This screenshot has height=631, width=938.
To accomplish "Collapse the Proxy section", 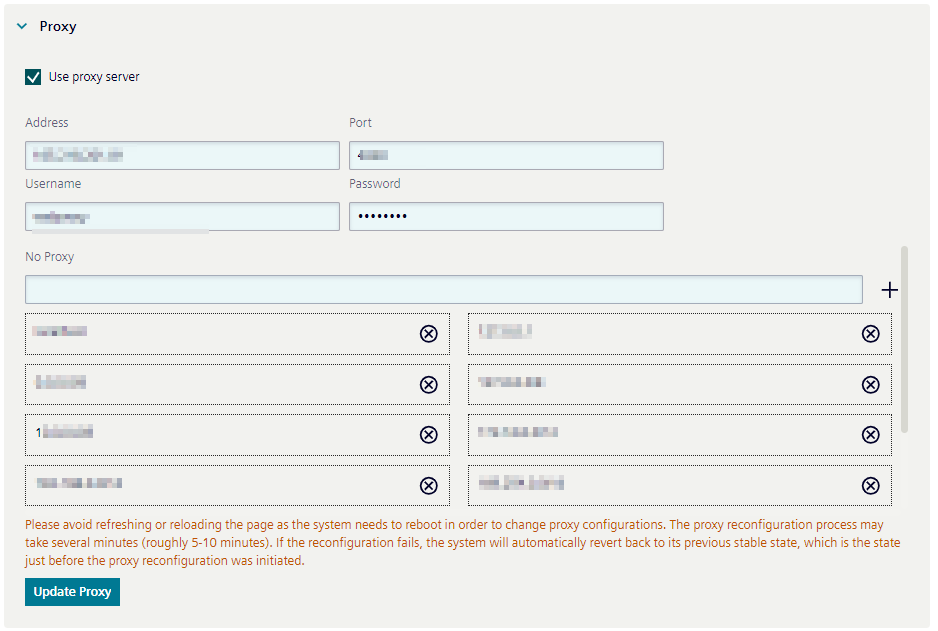I will (21, 26).
